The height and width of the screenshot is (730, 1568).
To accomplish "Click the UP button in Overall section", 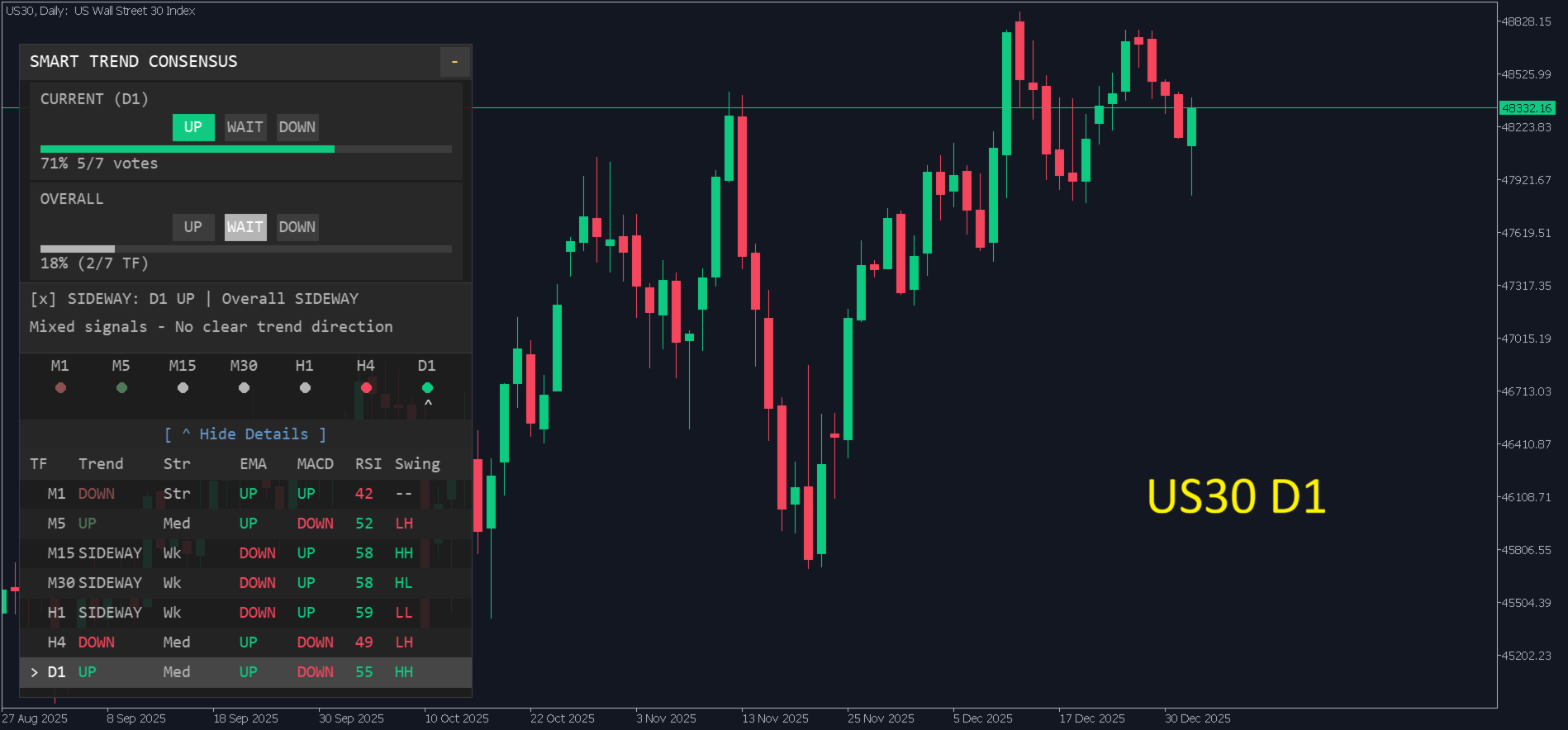I will [193, 227].
